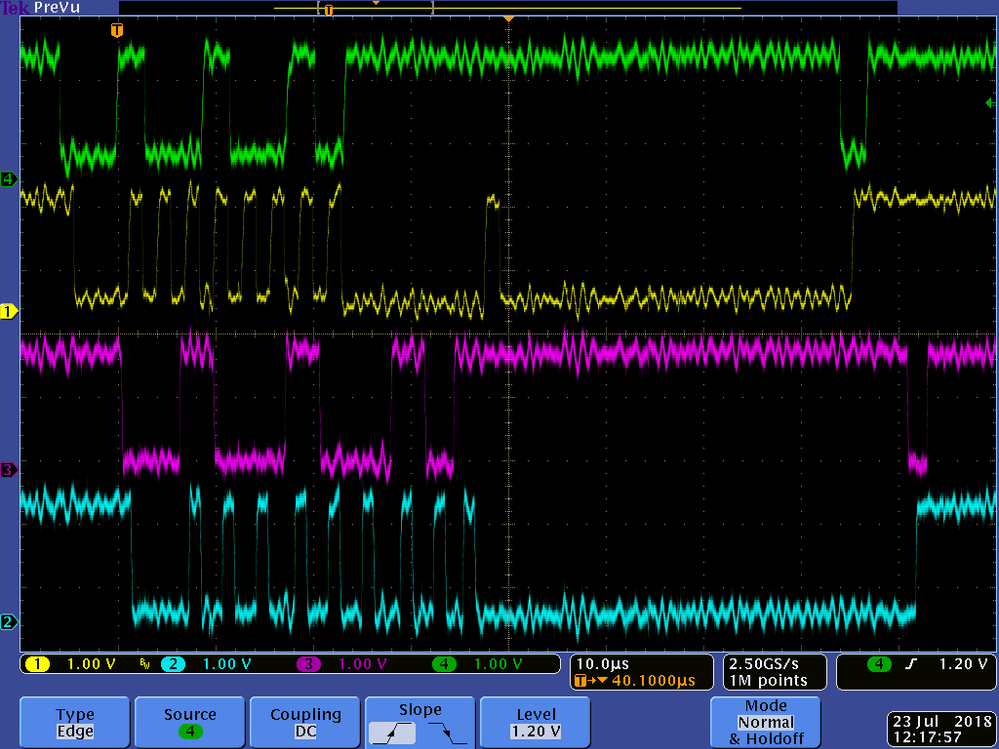Click the 2.50GS/s sample rate readout
Viewport: 999px width, 749px height.
tap(763, 664)
